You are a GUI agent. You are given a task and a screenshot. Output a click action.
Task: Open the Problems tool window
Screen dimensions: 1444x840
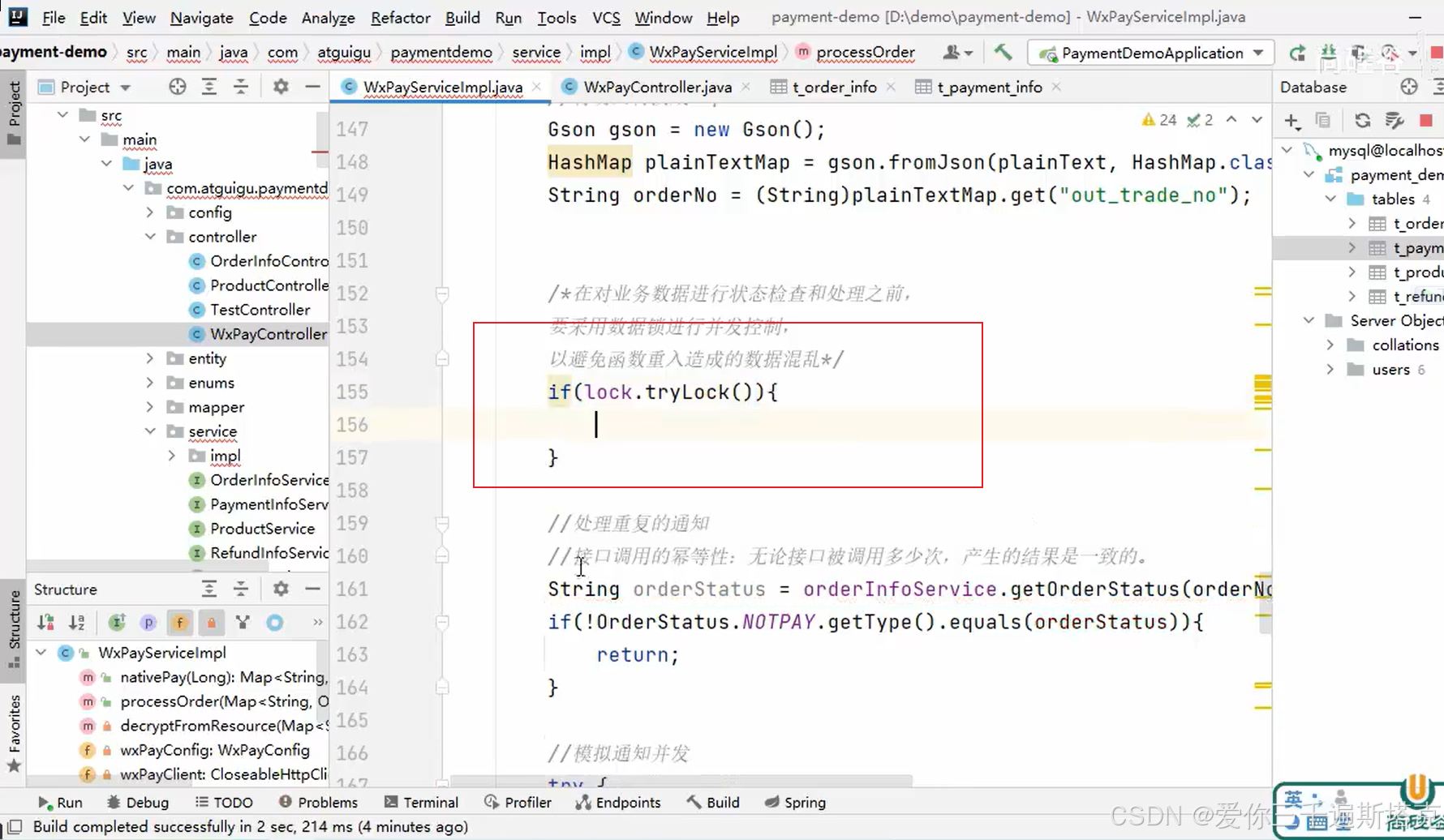click(x=318, y=802)
